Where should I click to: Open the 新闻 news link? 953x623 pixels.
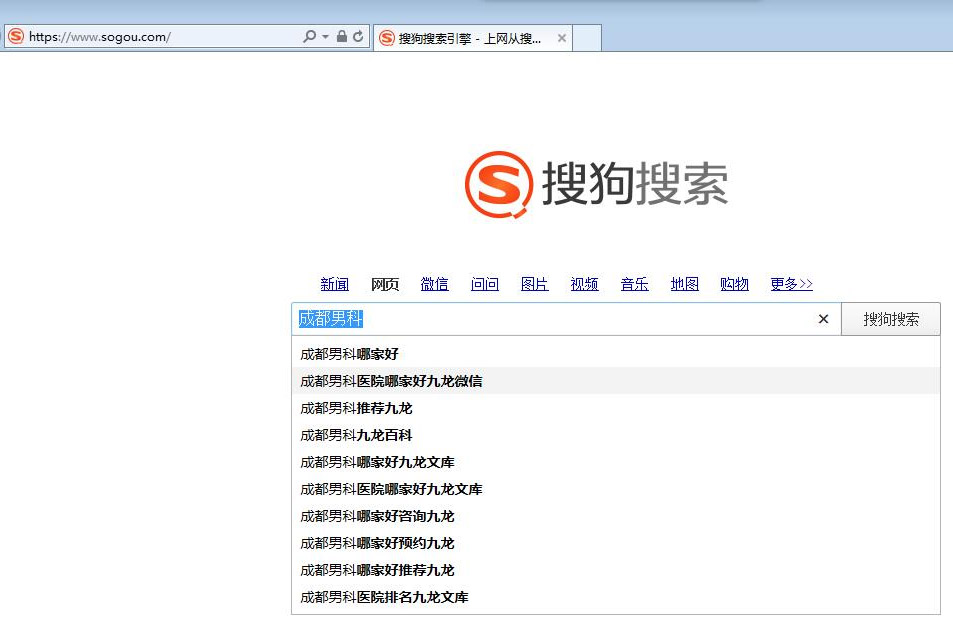[335, 284]
